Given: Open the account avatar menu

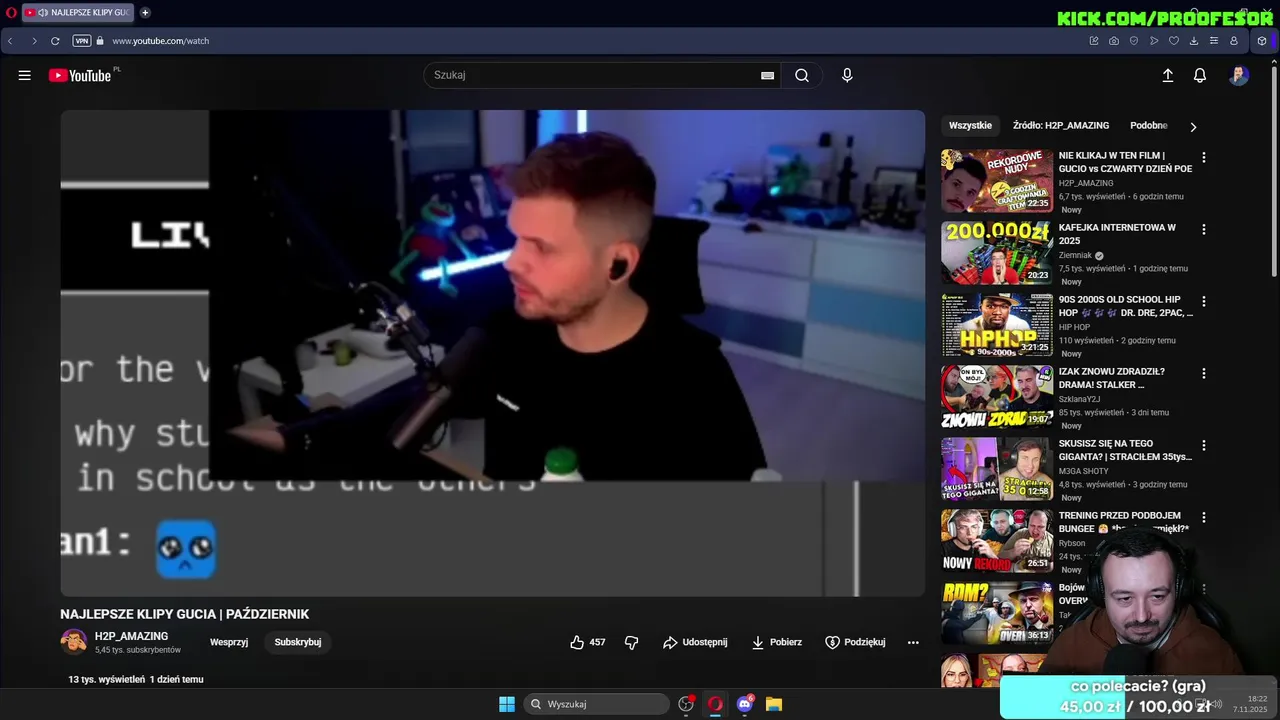Looking at the screenshot, I should [x=1239, y=75].
